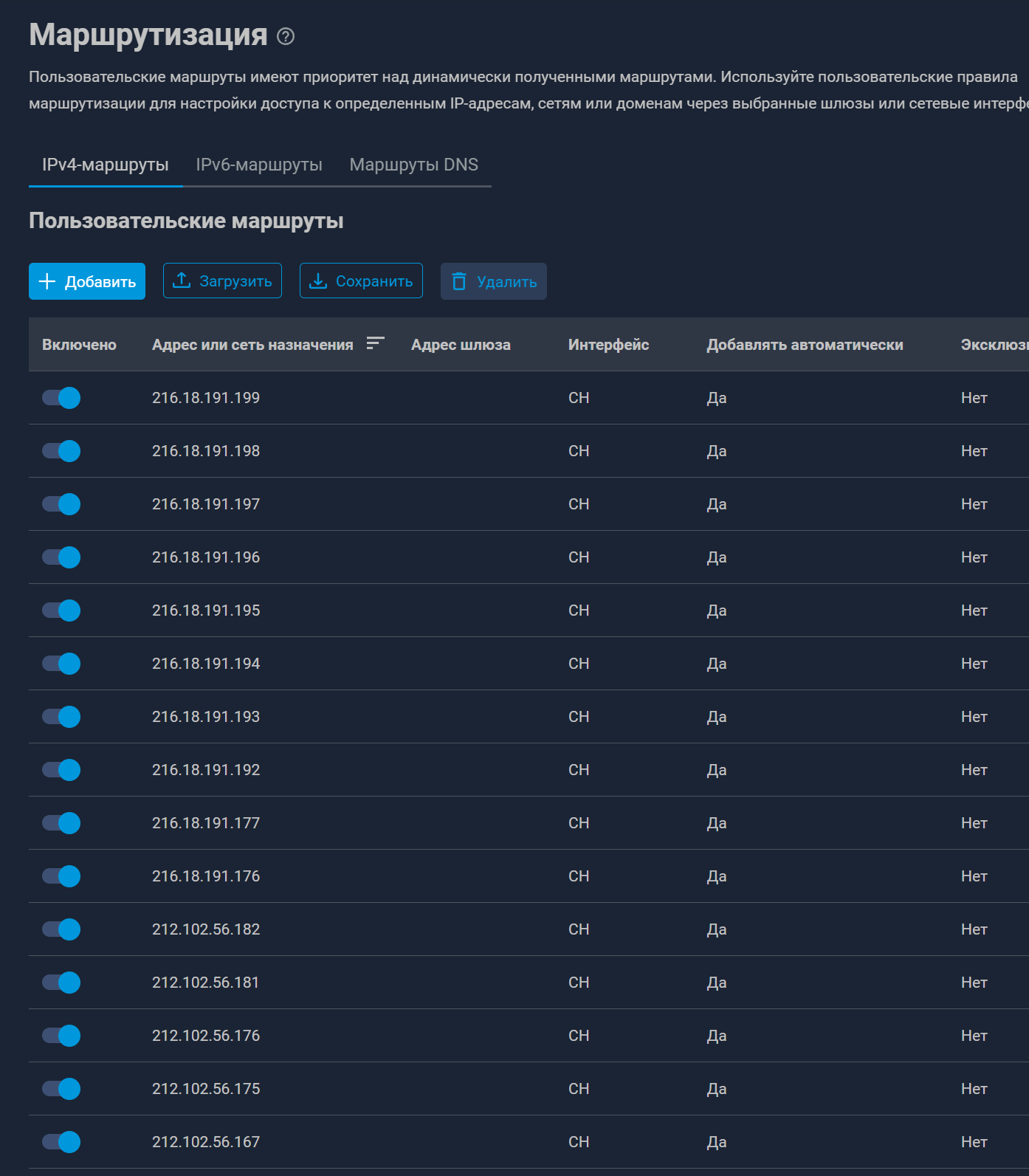Open the Маршруты DNS tab
The image size is (1029, 1176).
[413, 165]
